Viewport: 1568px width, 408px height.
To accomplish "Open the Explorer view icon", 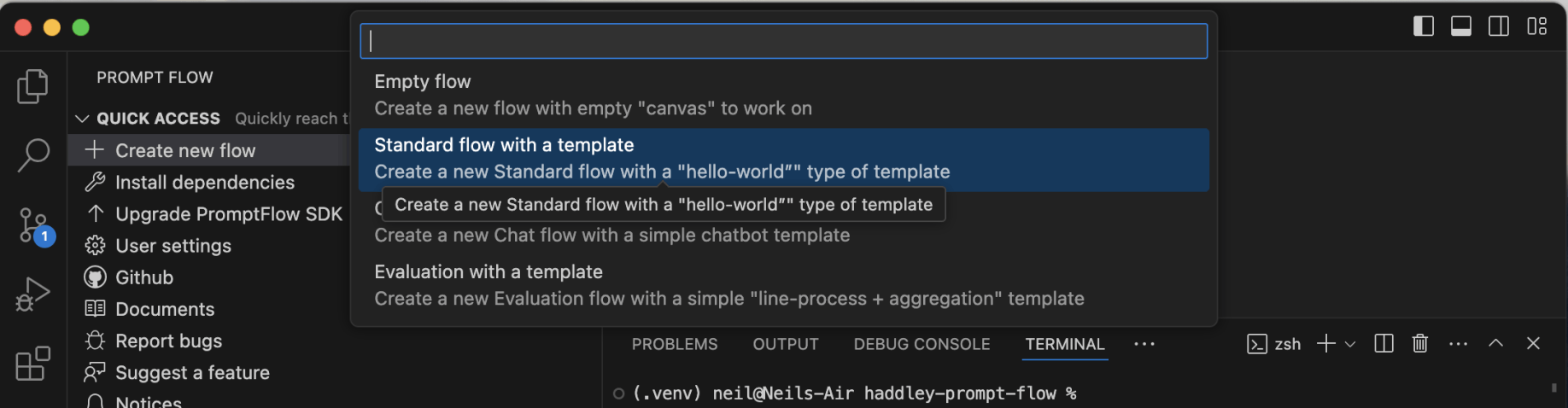I will pyautogui.click(x=32, y=86).
